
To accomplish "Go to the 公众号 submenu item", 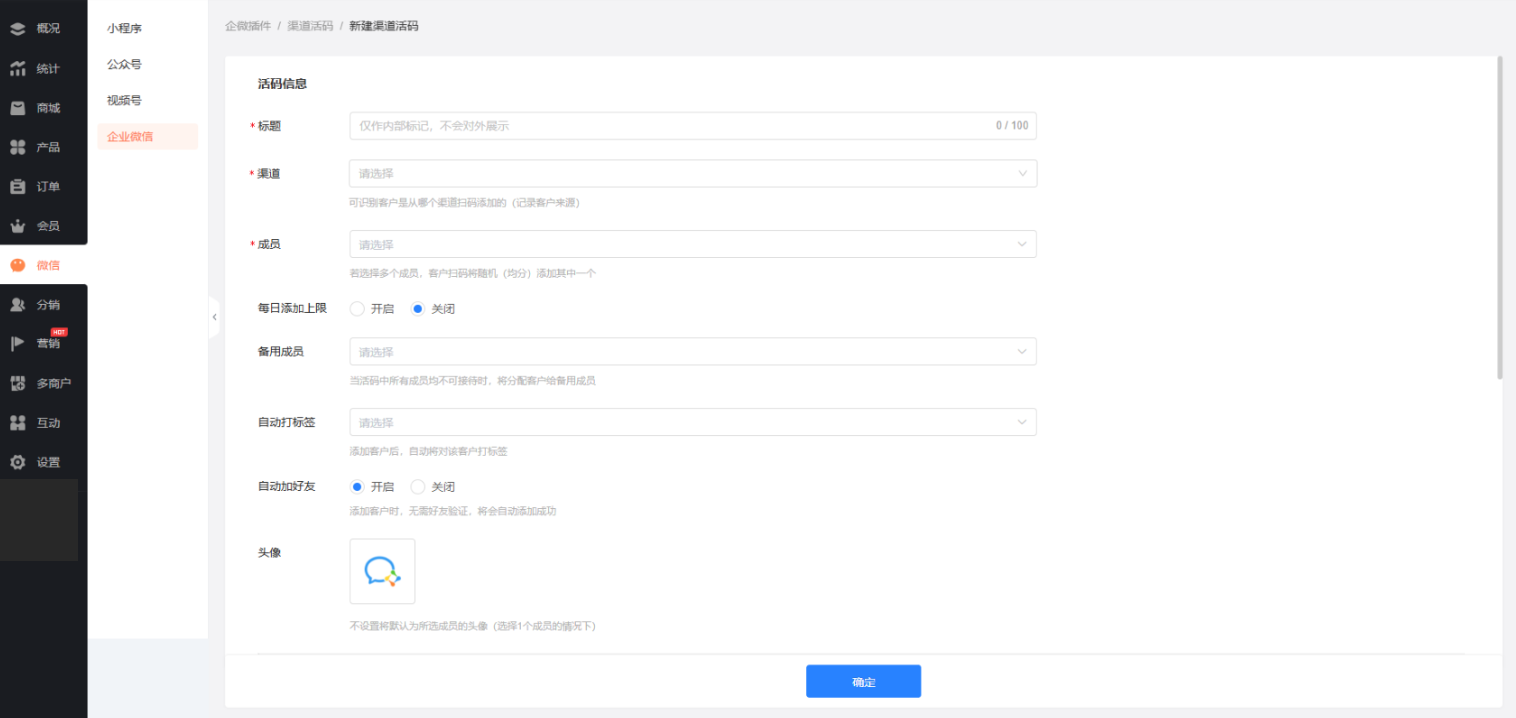I will [x=125, y=65].
